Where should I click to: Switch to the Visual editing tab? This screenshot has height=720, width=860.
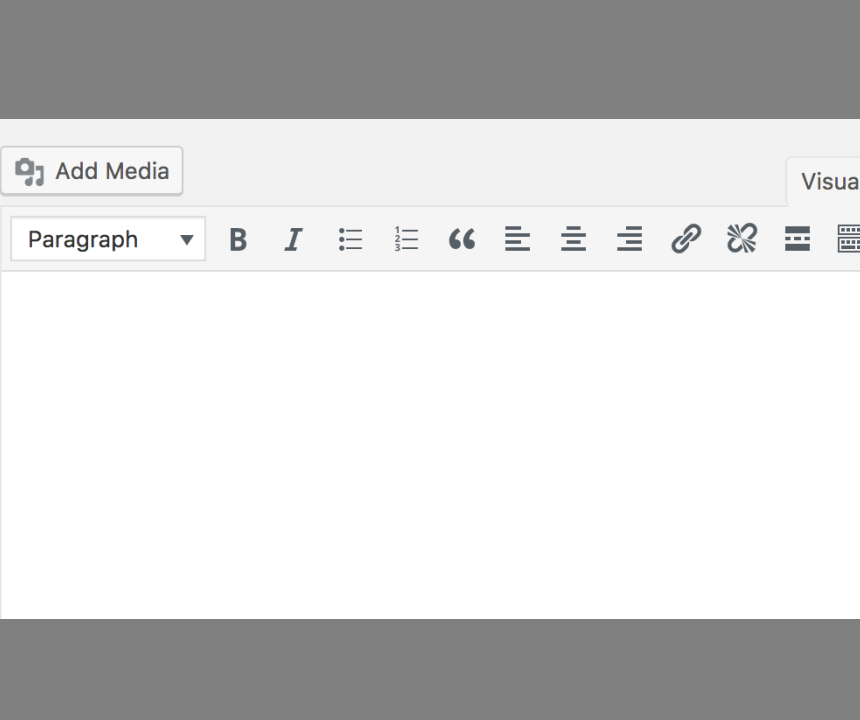(x=829, y=181)
